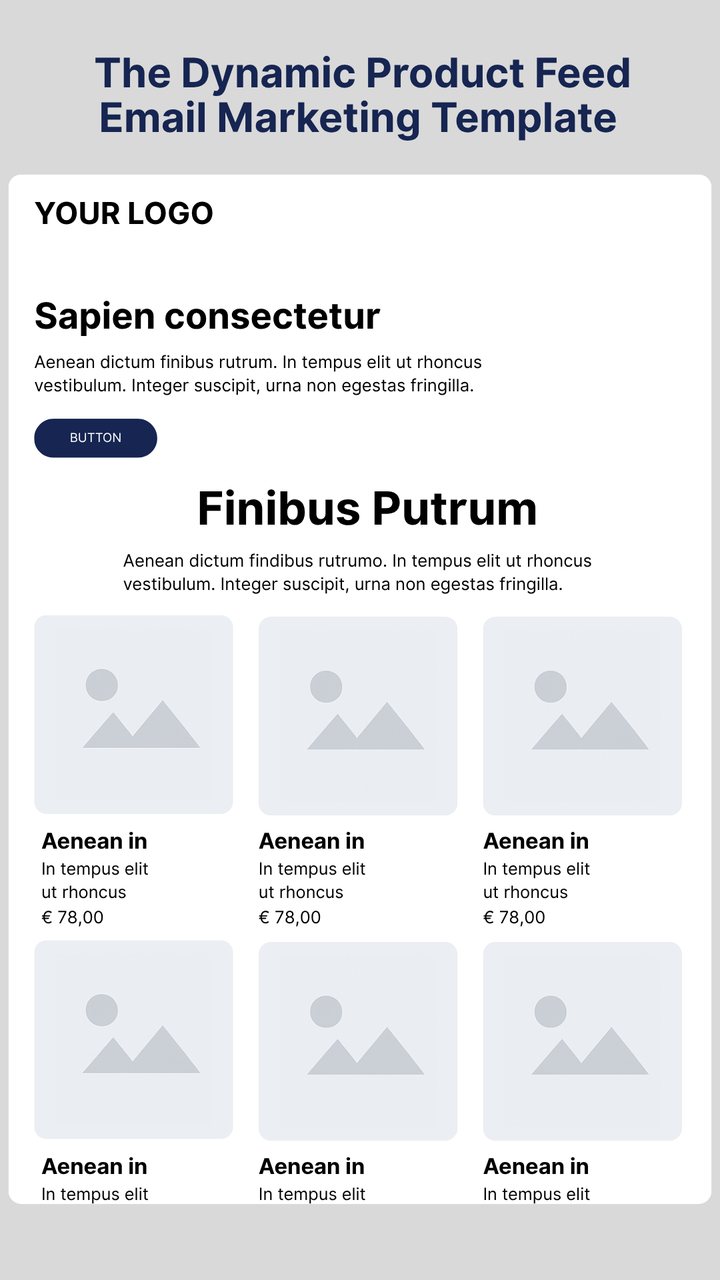This screenshot has height=1280, width=720.
Task: Open the middle 'Aenean in' product link
Action: point(311,841)
